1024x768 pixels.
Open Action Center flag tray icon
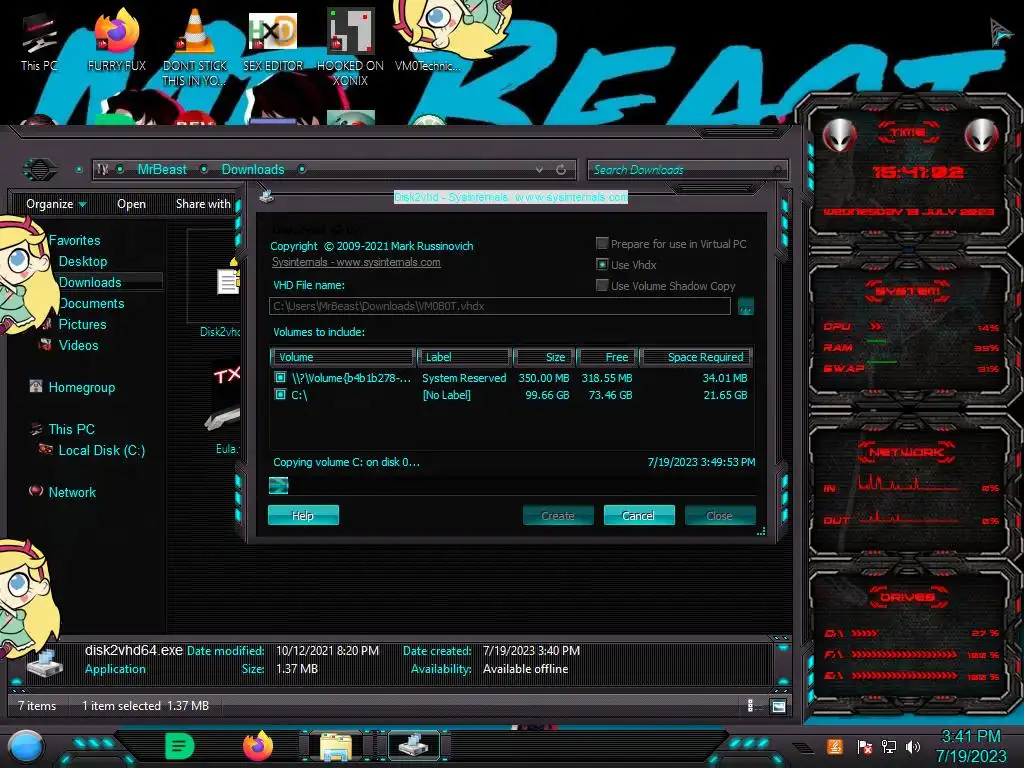[x=864, y=746]
